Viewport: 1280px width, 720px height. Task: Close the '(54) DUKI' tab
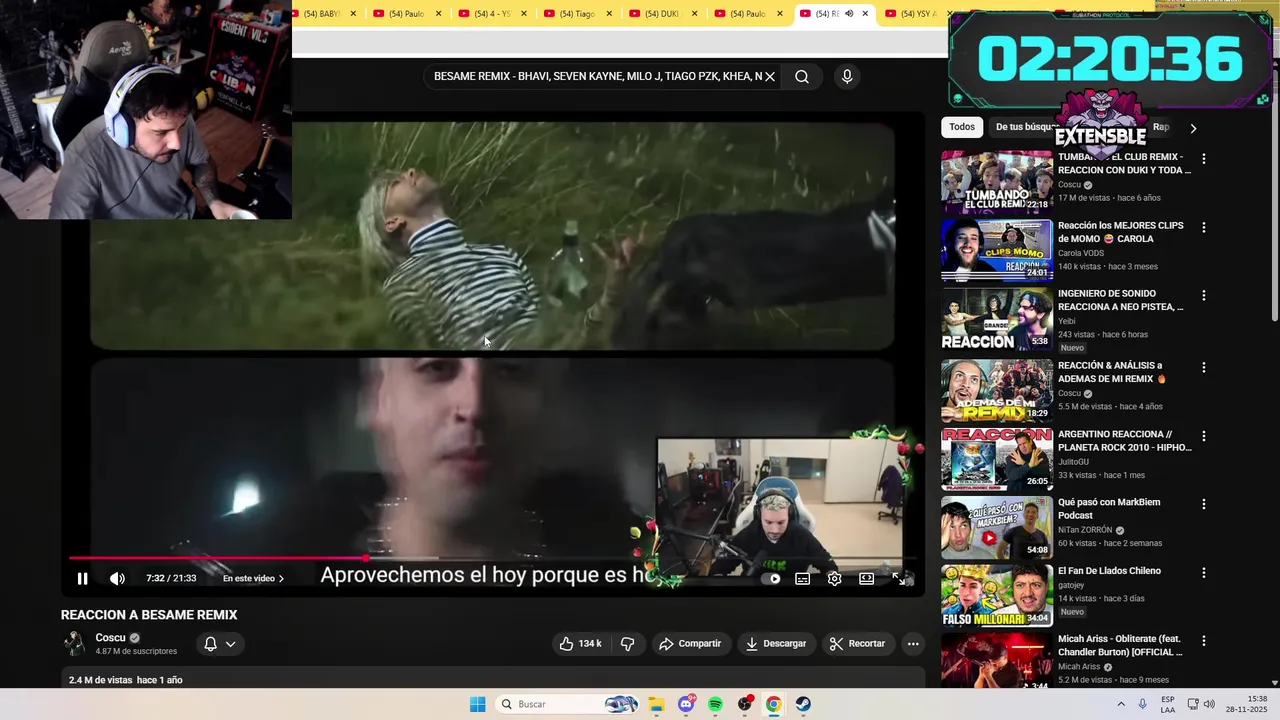tap(694, 14)
